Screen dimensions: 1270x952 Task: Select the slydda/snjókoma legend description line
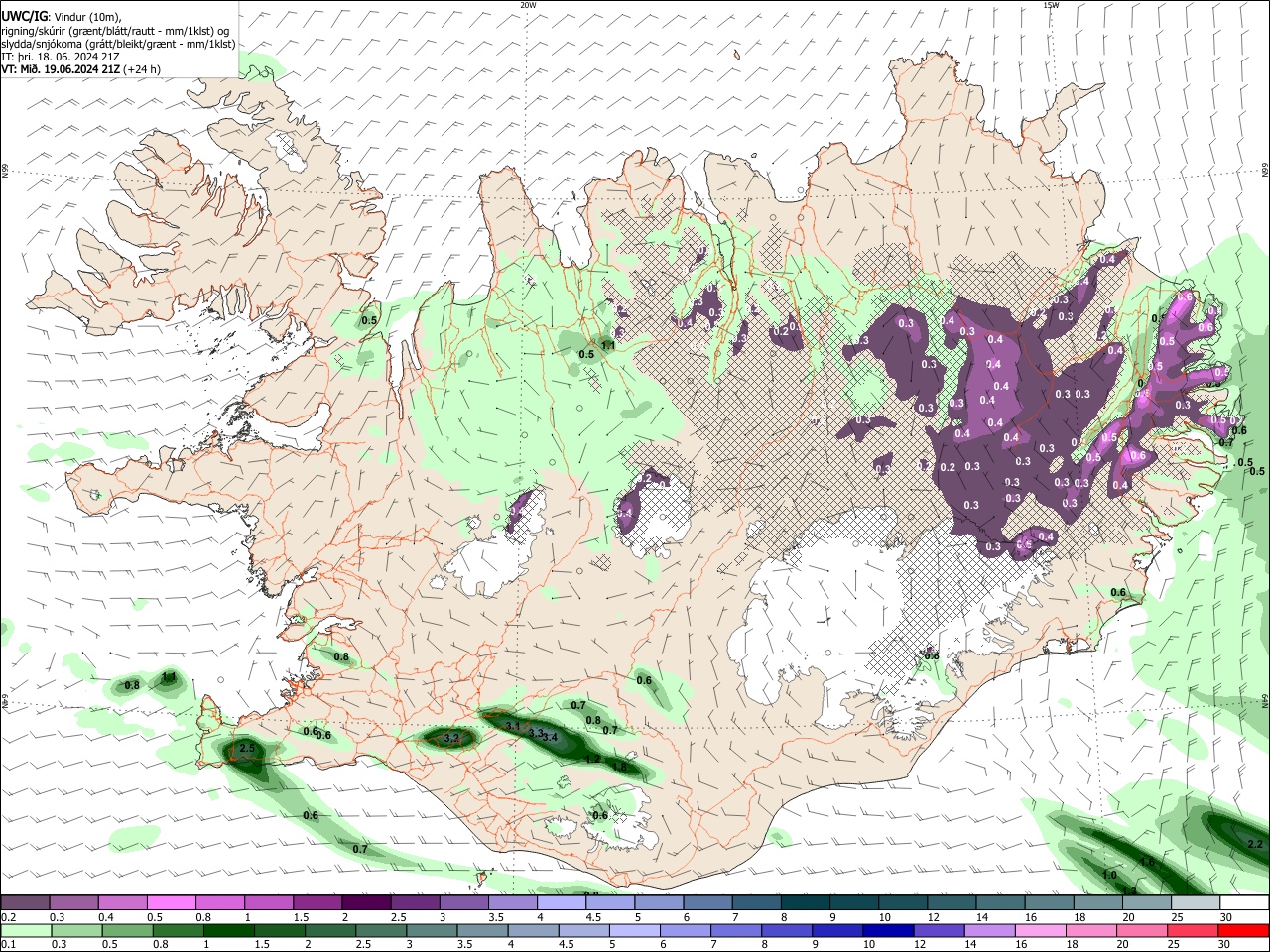coord(118,44)
